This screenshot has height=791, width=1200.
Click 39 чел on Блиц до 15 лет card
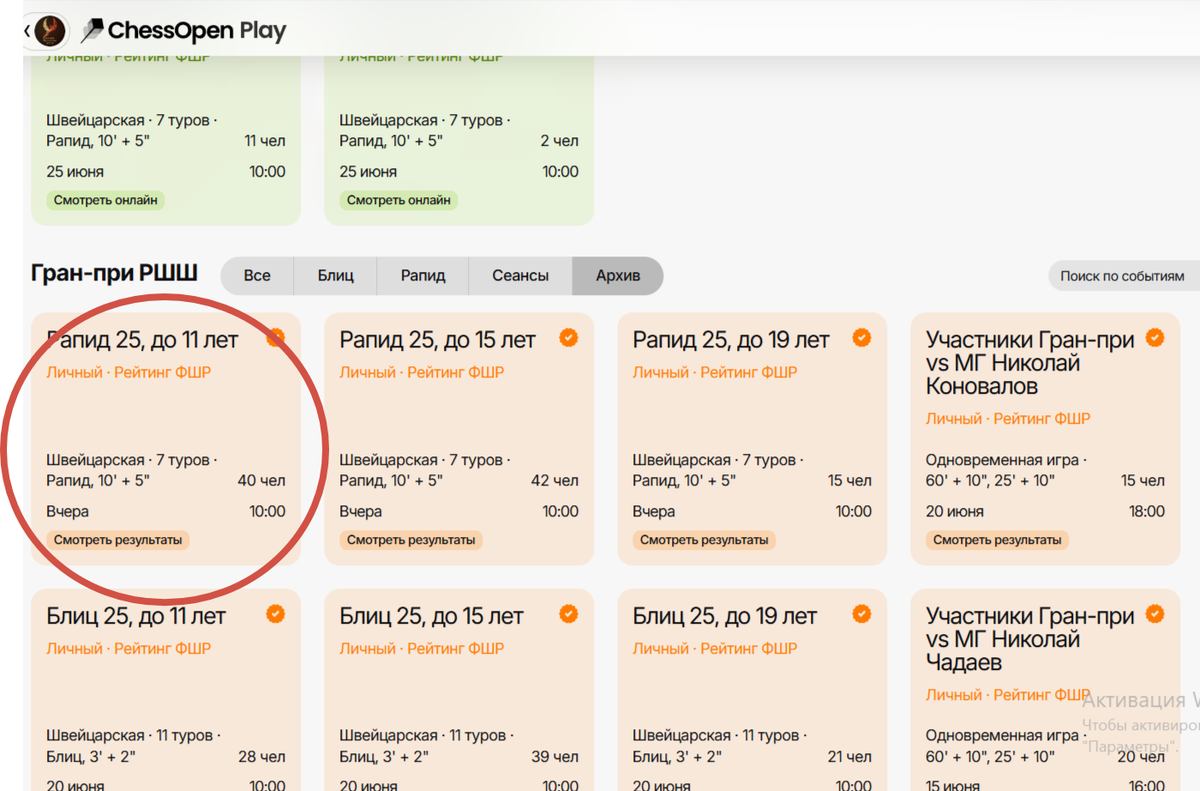coord(555,757)
